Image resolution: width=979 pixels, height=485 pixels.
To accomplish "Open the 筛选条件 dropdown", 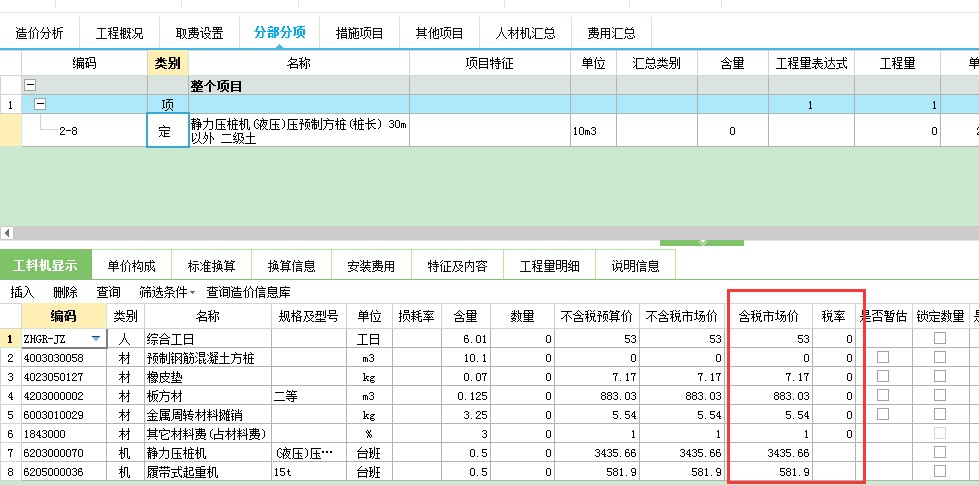I will (168, 292).
